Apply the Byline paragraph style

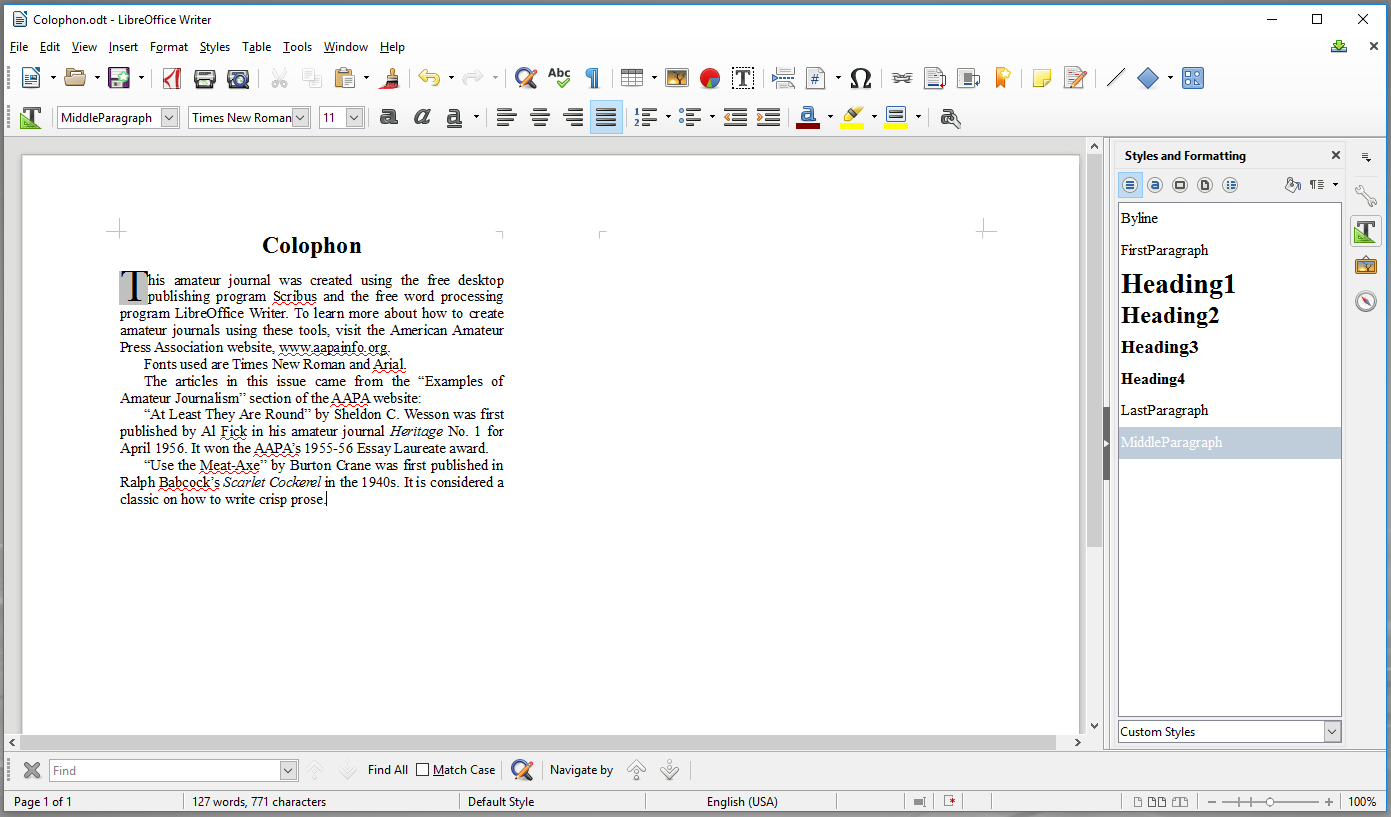pos(1229,218)
